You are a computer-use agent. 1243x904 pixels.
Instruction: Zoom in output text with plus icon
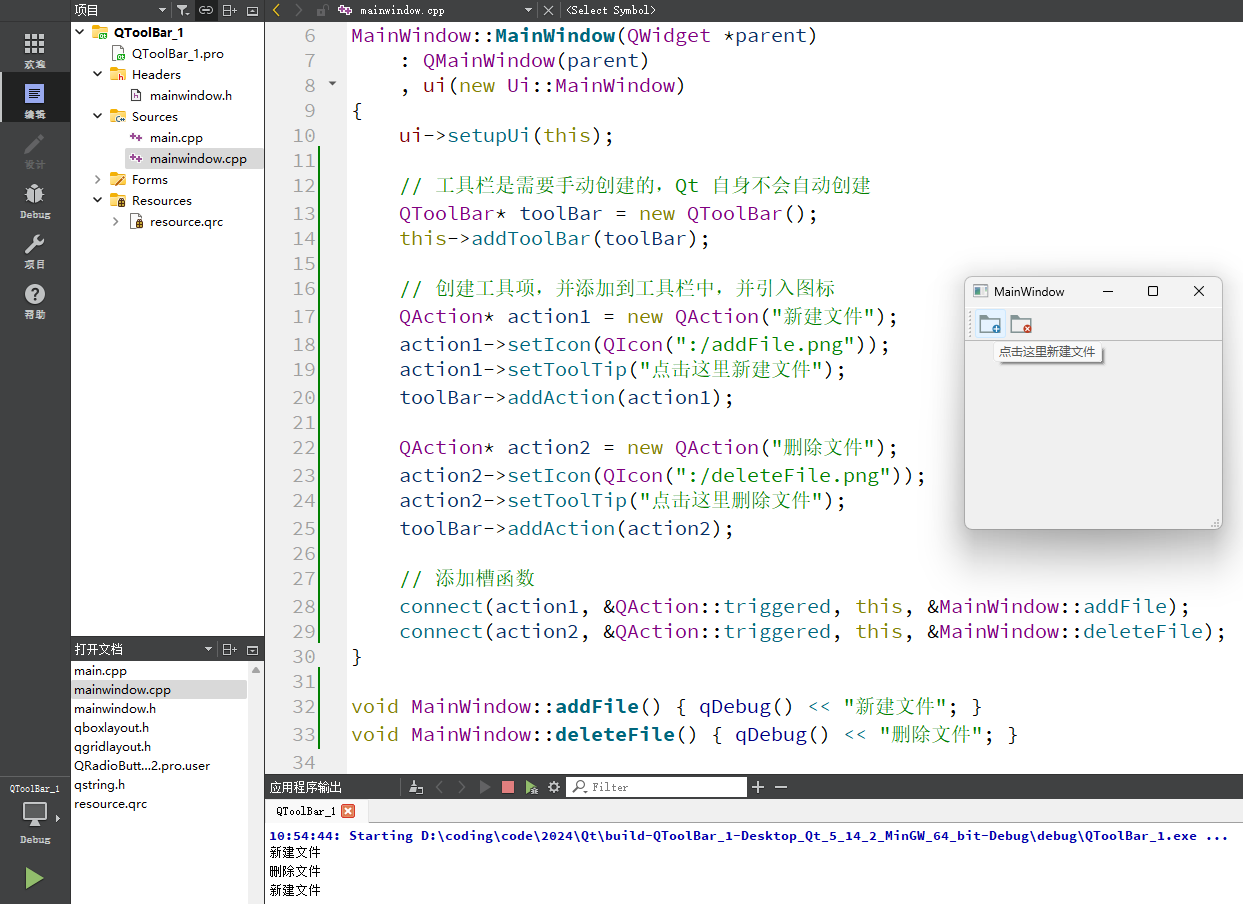click(x=758, y=787)
